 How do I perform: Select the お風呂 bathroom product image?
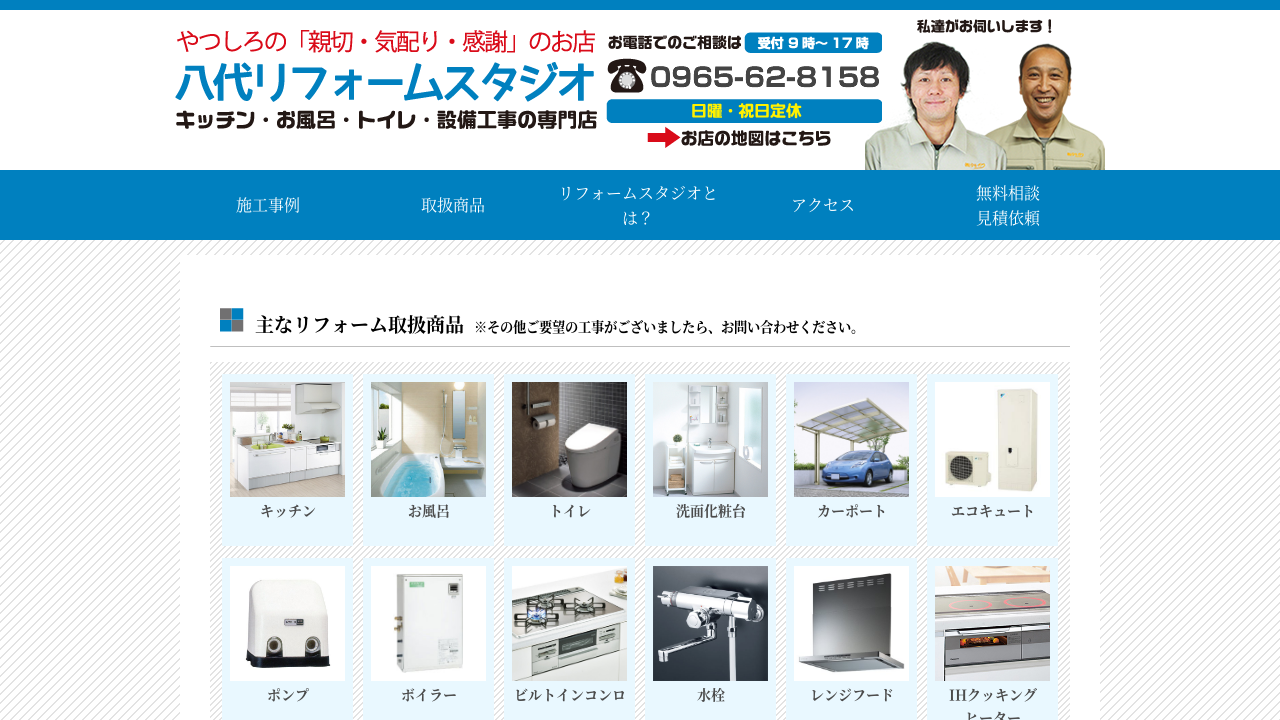(x=428, y=439)
